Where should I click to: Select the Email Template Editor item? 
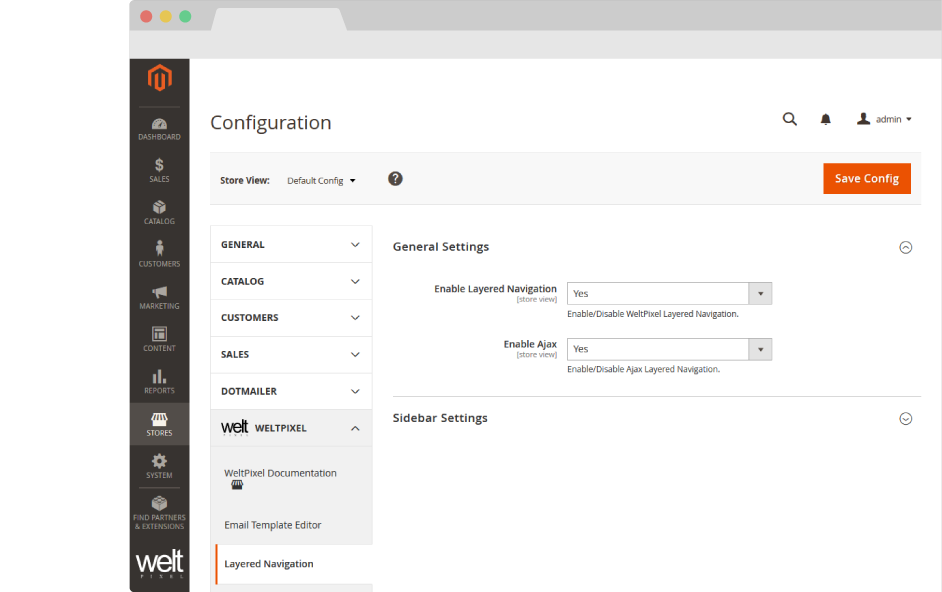[273, 525]
